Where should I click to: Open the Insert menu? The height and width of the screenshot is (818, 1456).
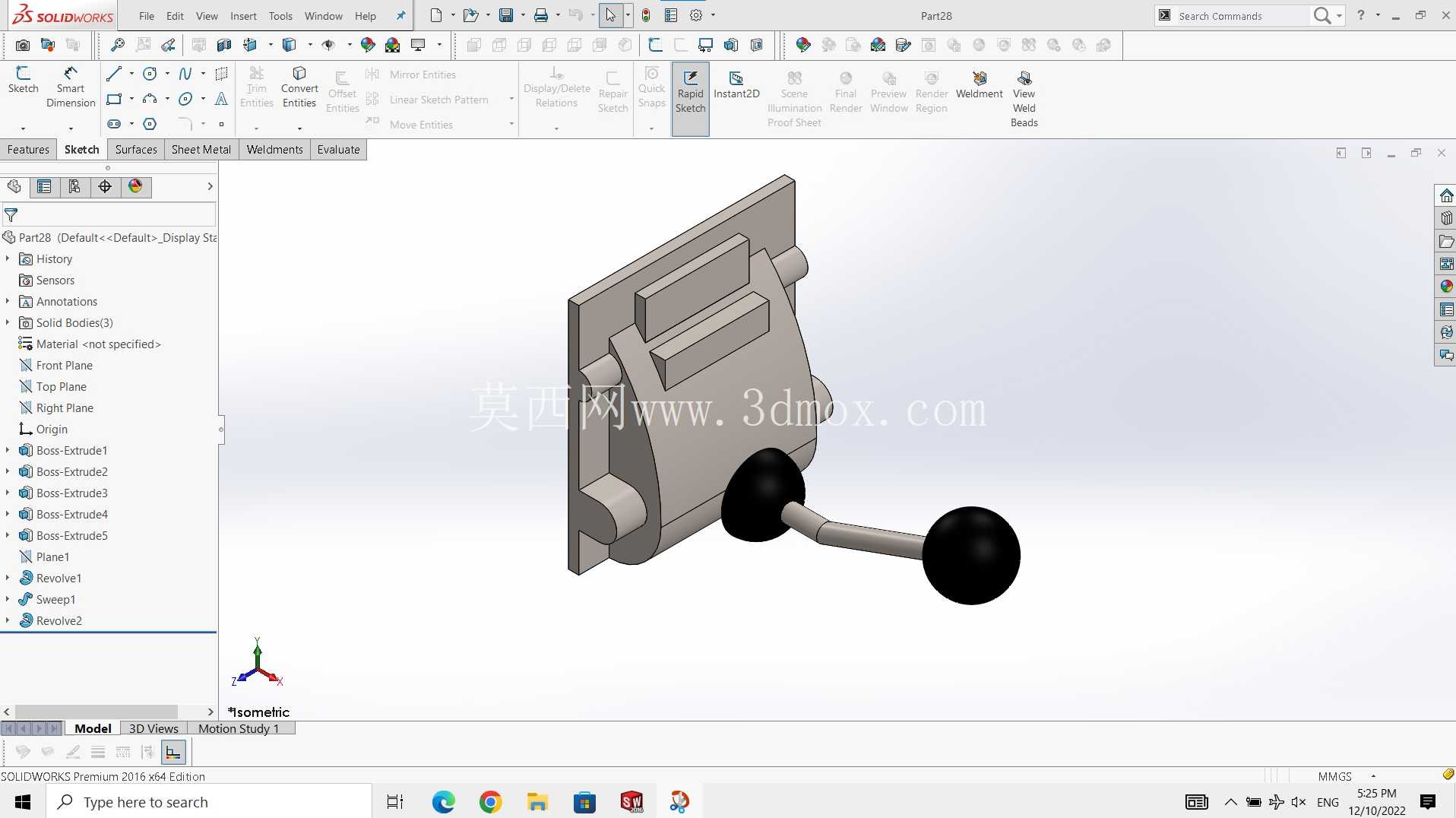pos(243,16)
